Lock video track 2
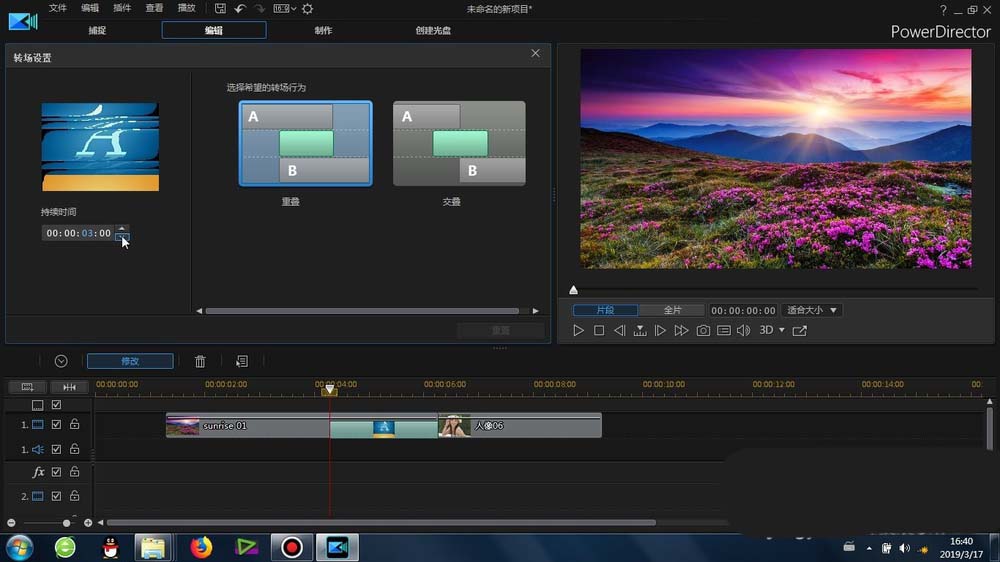Viewport: 1000px width, 562px height. click(x=75, y=496)
